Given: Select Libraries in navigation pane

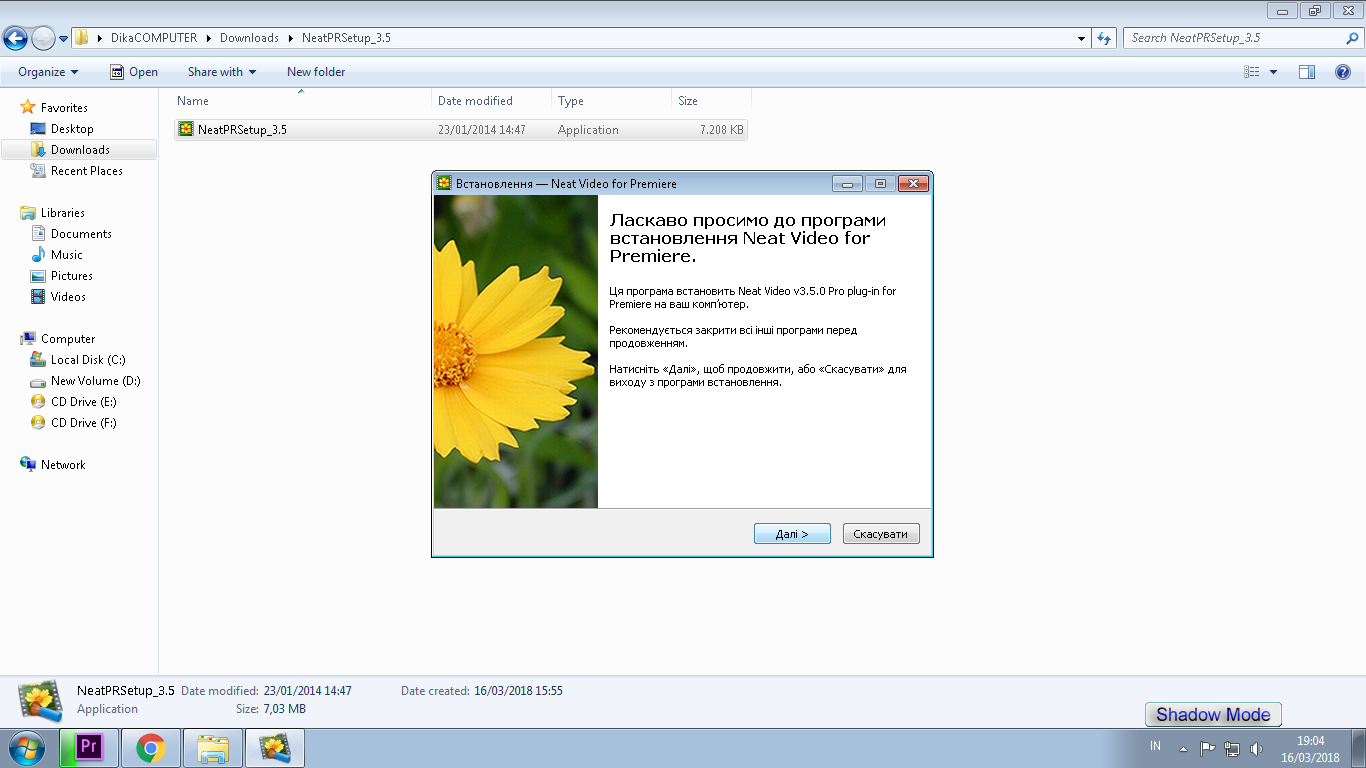Looking at the screenshot, I should tap(63, 212).
